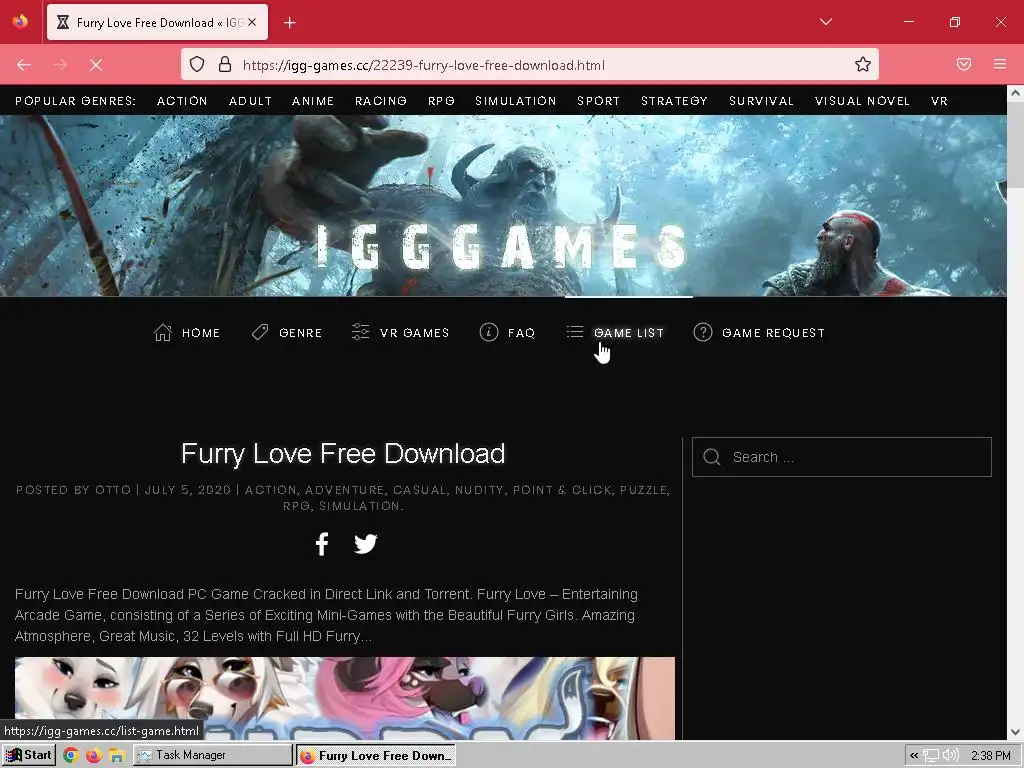Select the Furry Love Free Download browser tab
The width and height of the screenshot is (1024, 768).
157,22
